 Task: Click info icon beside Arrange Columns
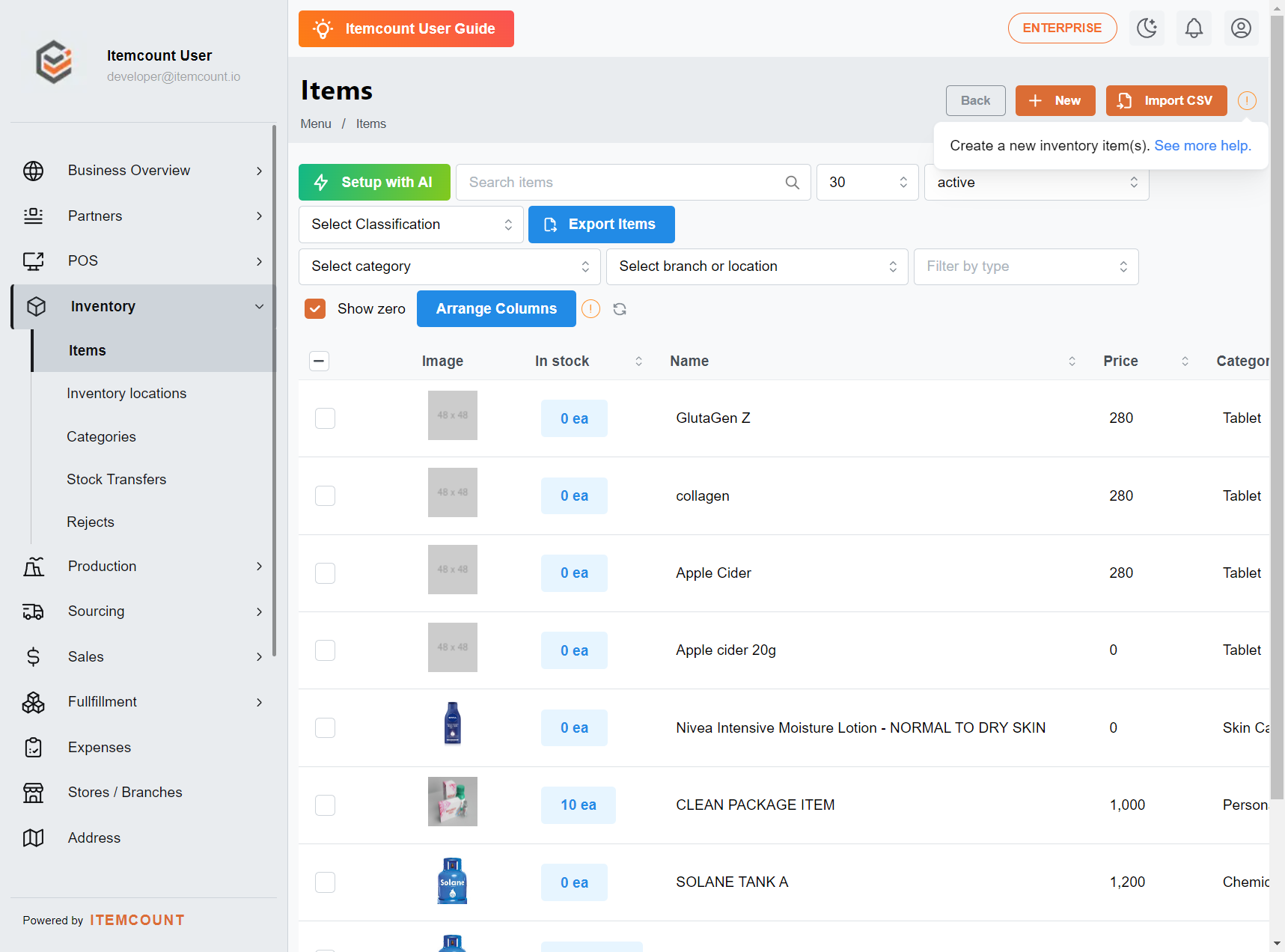pos(590,309)
